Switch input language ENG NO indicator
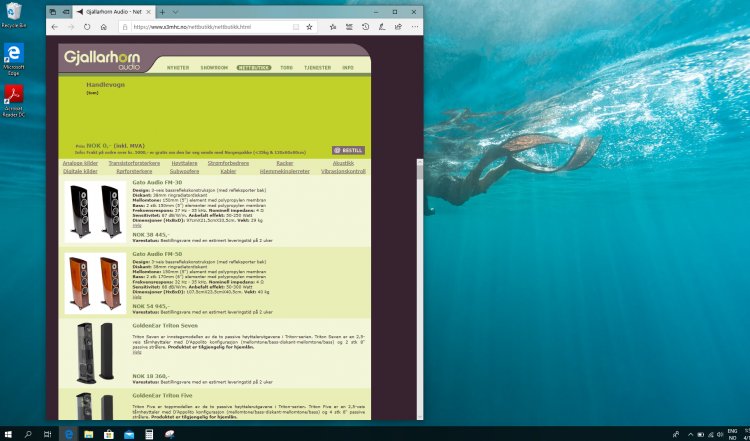Screen dimensions: 750x441 [x=732, y=434]
